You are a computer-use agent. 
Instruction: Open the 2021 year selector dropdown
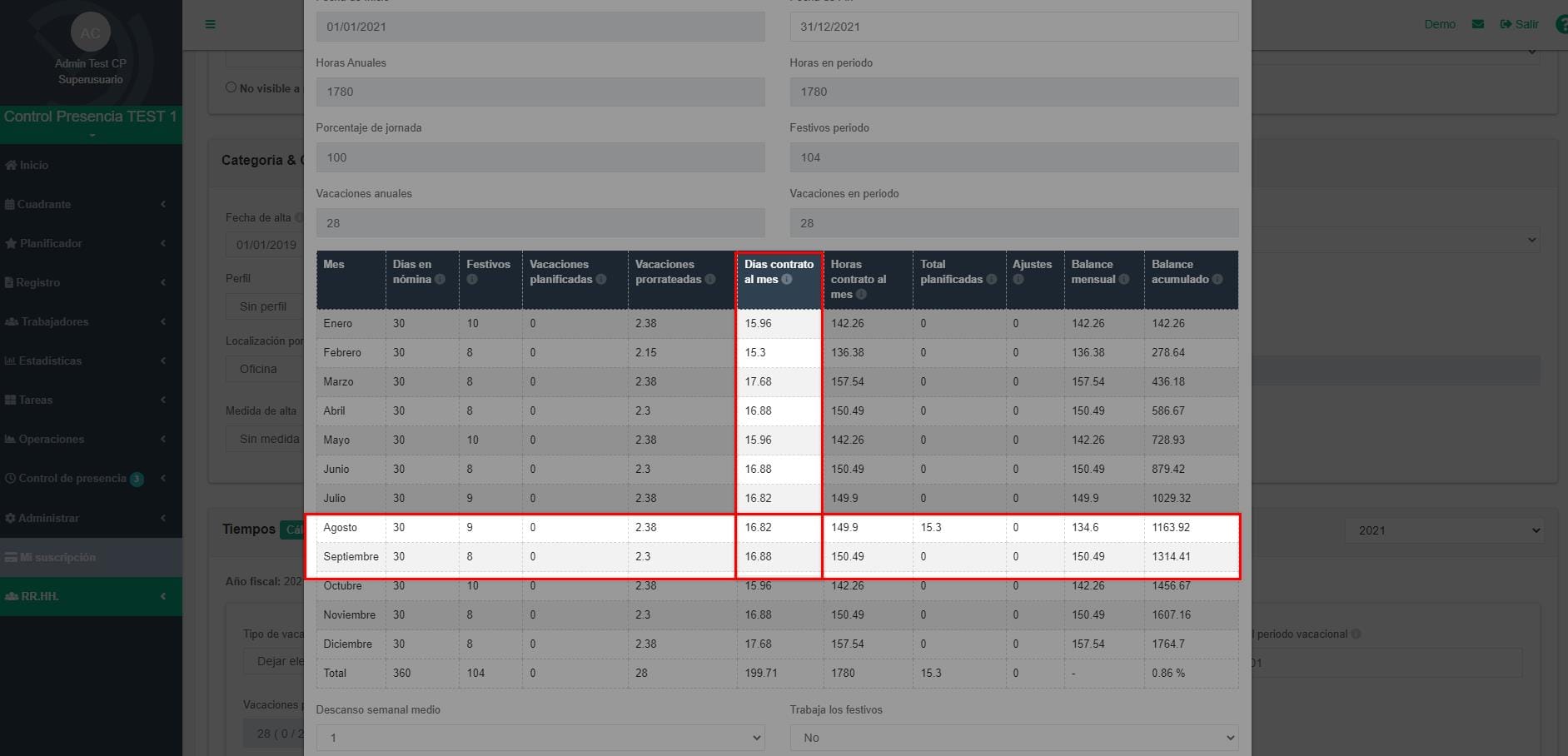[x=1444, y=530]
